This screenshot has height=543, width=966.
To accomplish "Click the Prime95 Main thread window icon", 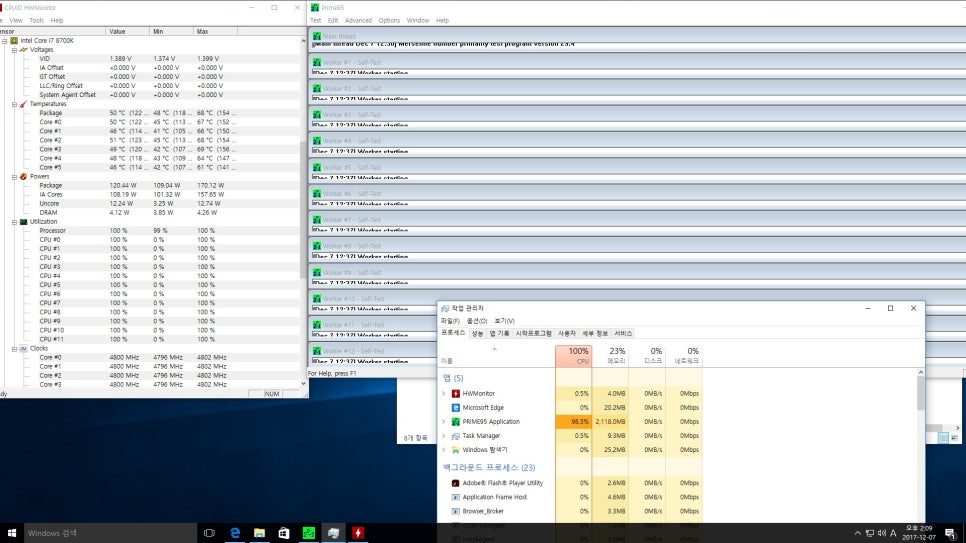I will pos(317,36).
